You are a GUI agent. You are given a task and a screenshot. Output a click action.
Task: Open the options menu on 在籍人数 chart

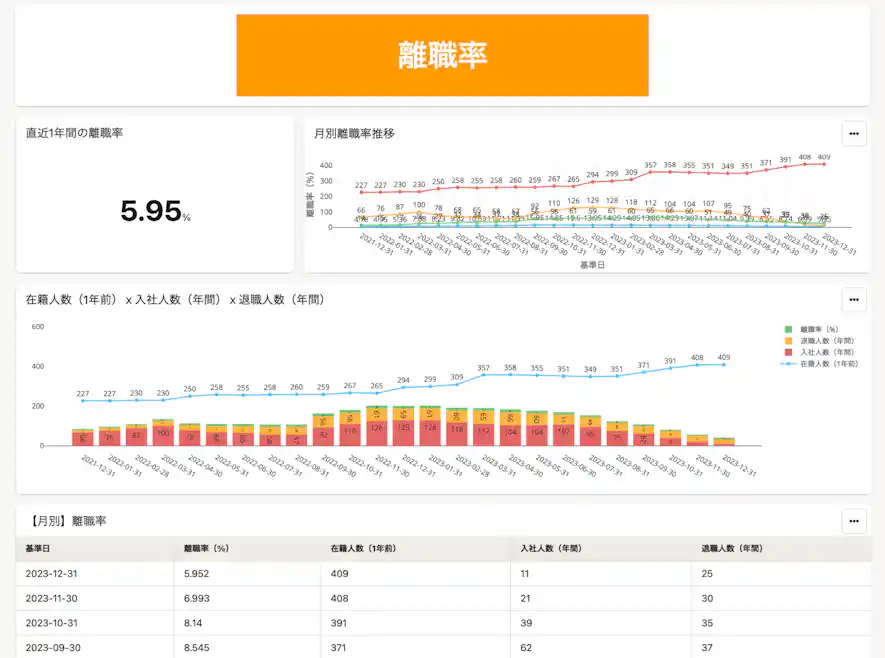(x=854, y=299)
